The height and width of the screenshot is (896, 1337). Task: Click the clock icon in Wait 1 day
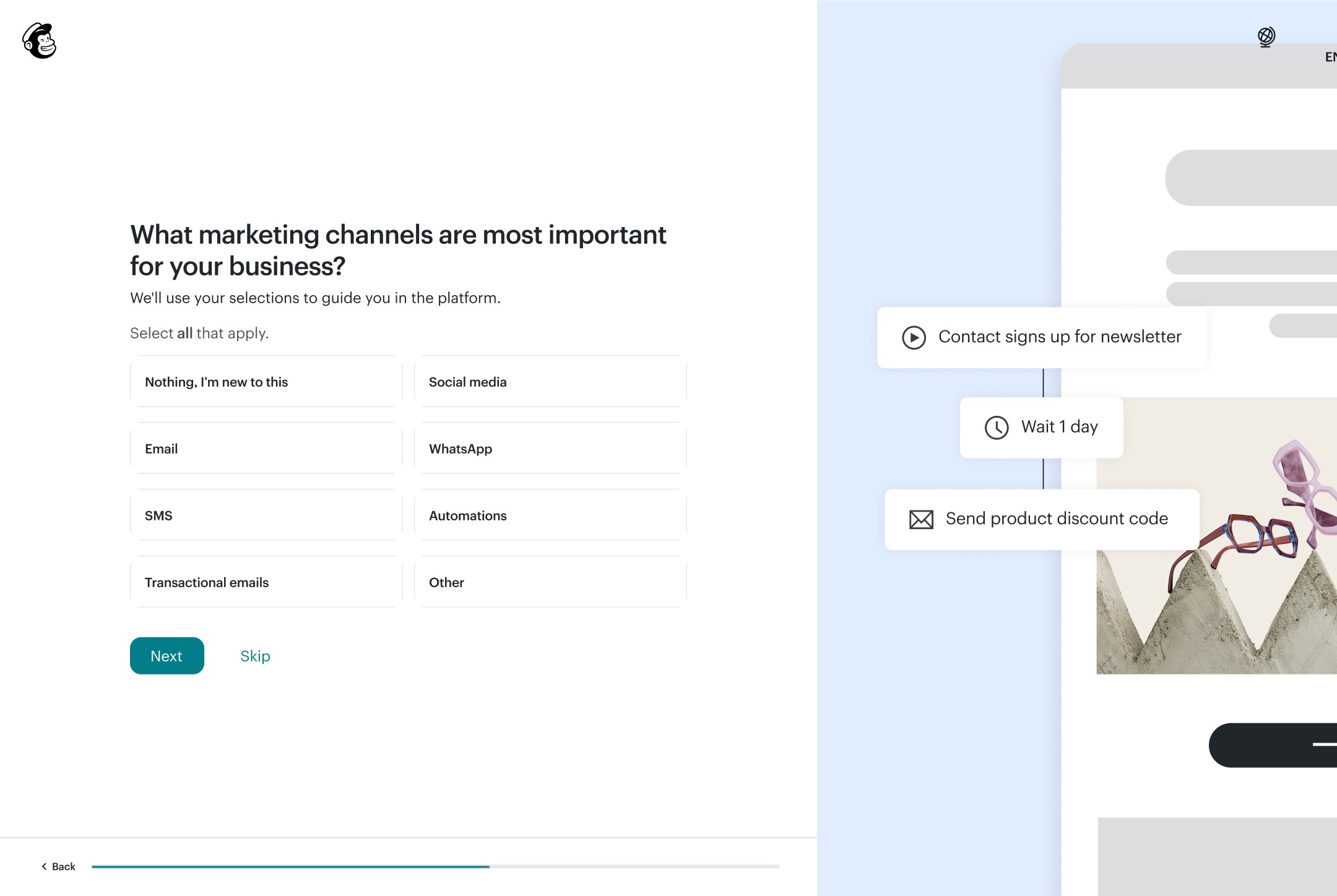click(x=997, y=428)
